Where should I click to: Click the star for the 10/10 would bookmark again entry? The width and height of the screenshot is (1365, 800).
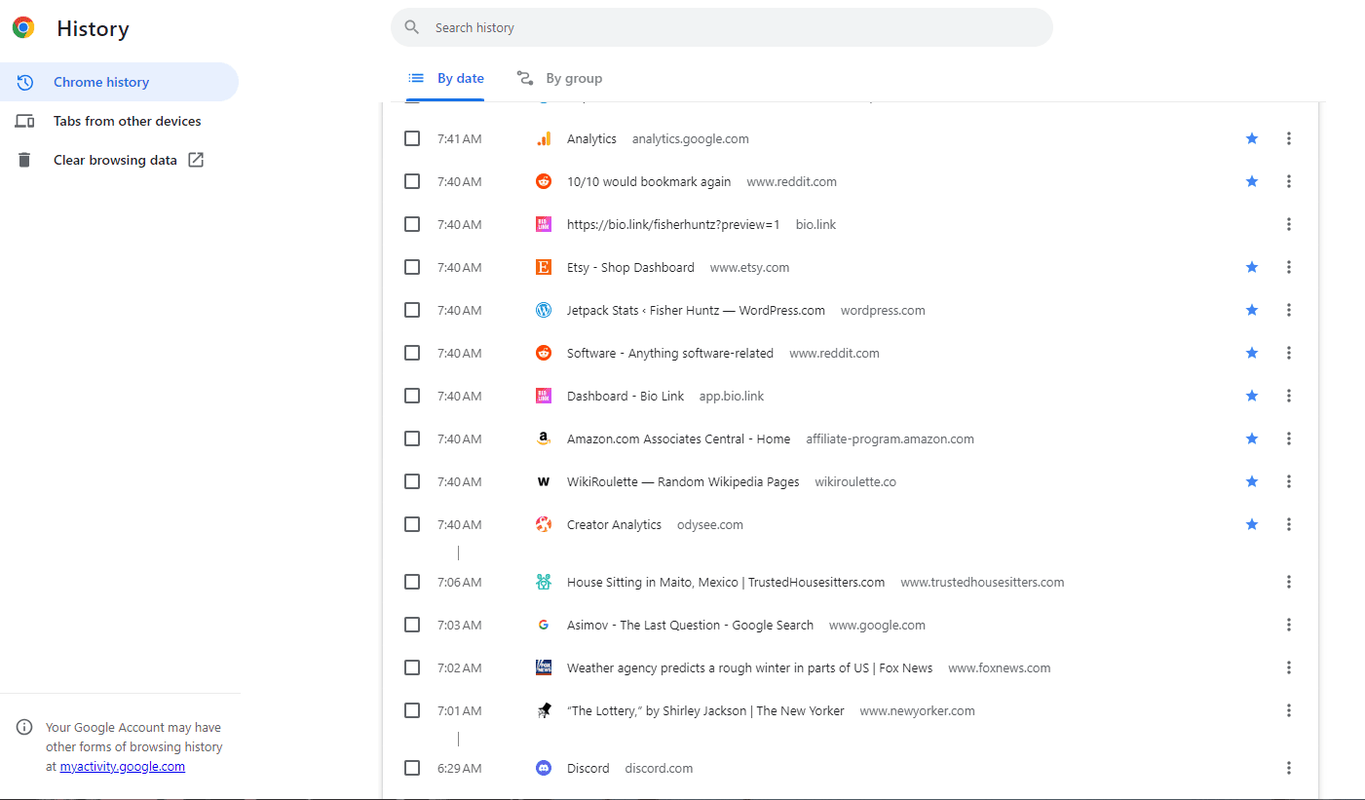(x=1252, y=182)
